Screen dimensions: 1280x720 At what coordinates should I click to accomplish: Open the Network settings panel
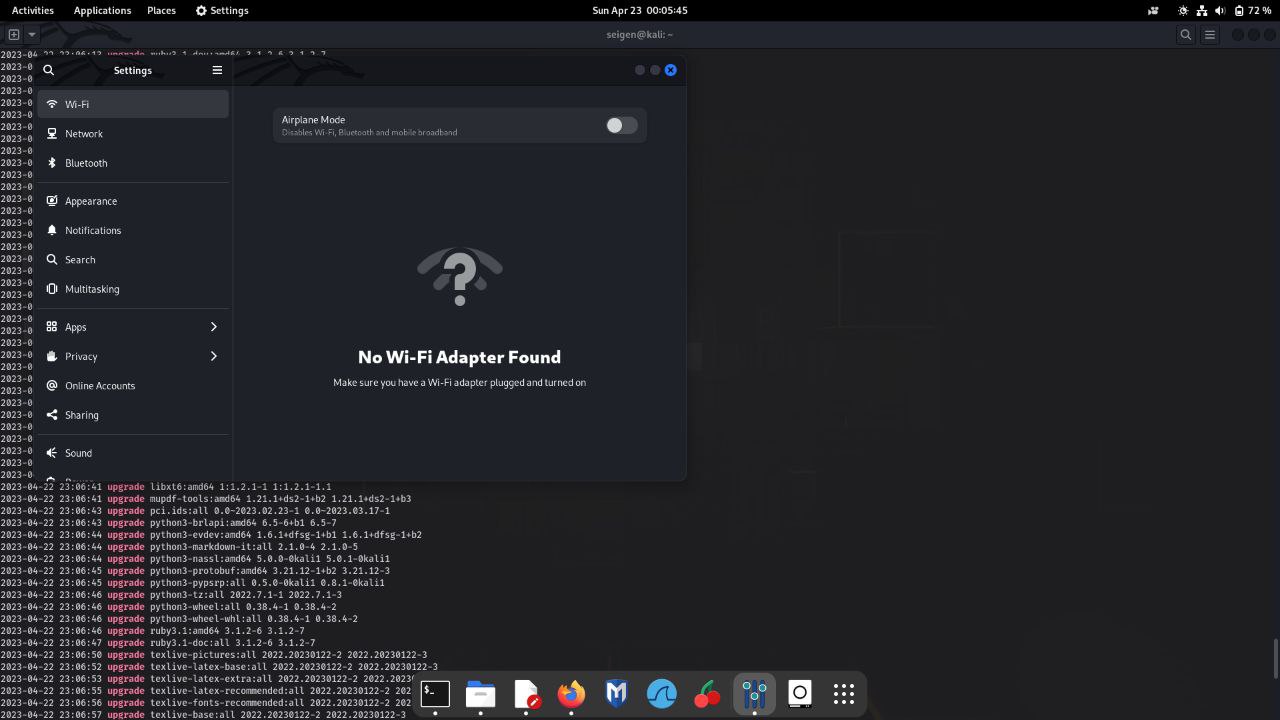pyautogui.click(x=84, y=134)
